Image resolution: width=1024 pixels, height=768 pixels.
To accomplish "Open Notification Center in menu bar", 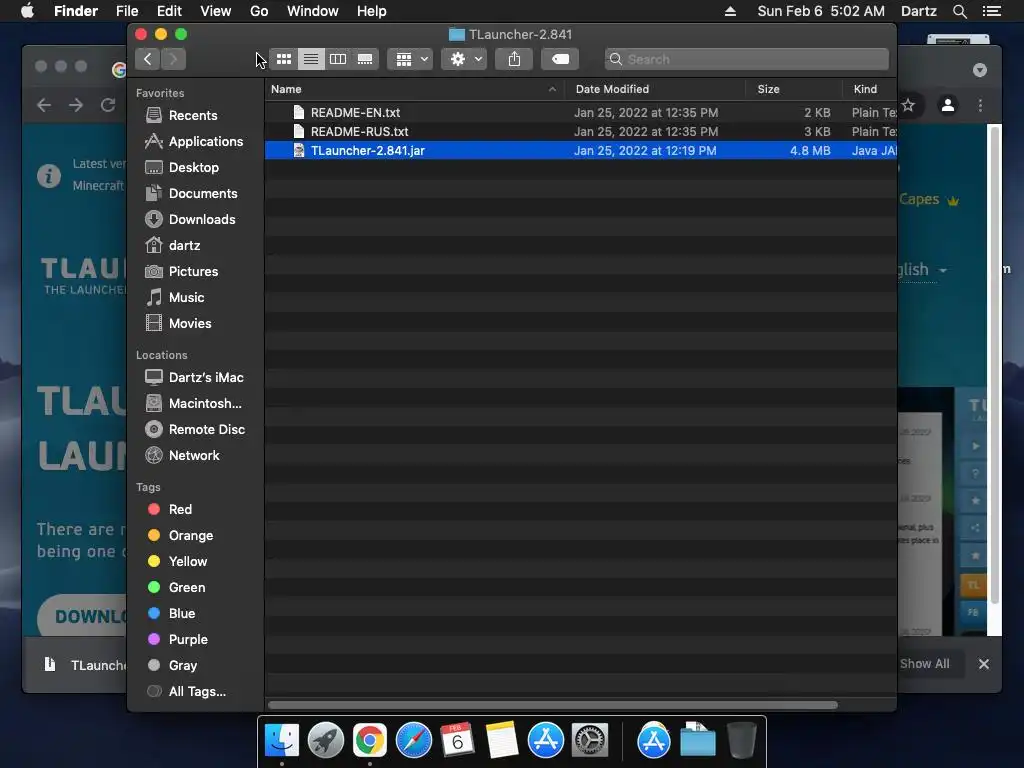I will point(992,11).
